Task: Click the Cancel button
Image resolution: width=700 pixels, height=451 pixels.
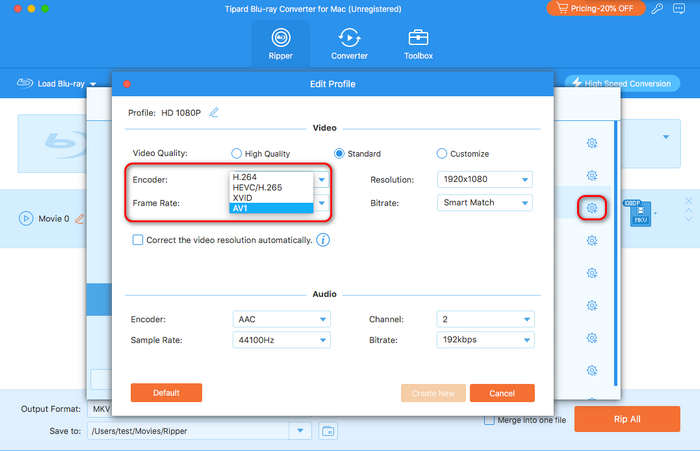Action: (502, 393)
